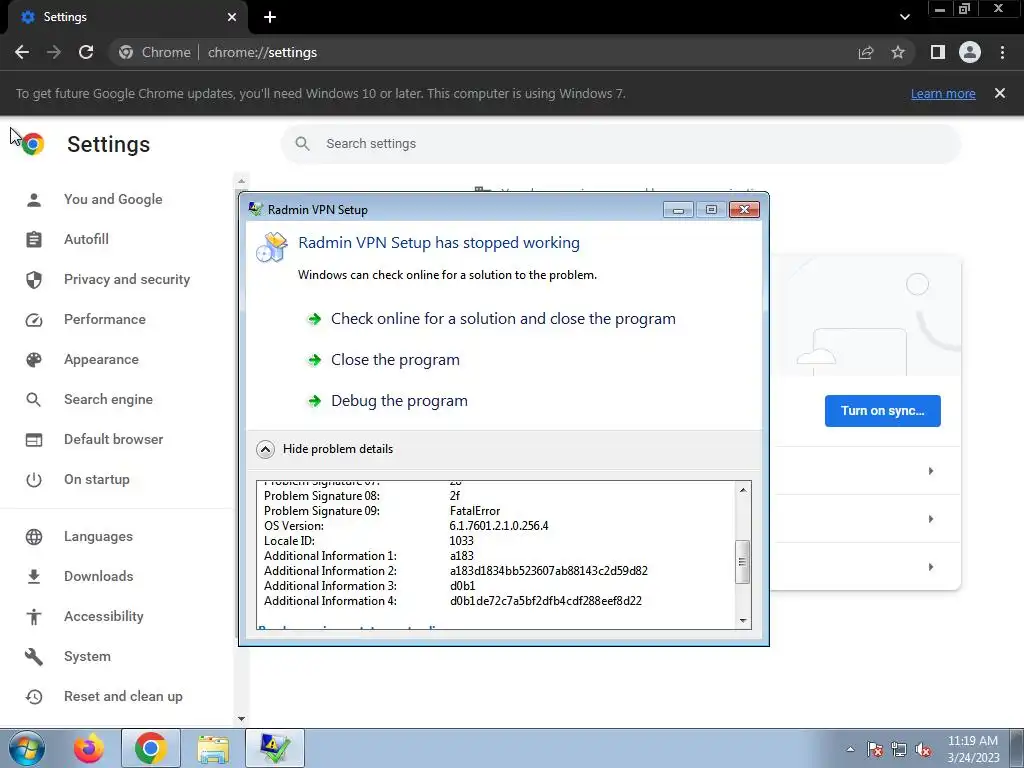Image resolution: width=1024 pixels, height=768 pixels.
Task: Click the Performance gauge icon
Action: pyautogui.click(x=34, y=319)
